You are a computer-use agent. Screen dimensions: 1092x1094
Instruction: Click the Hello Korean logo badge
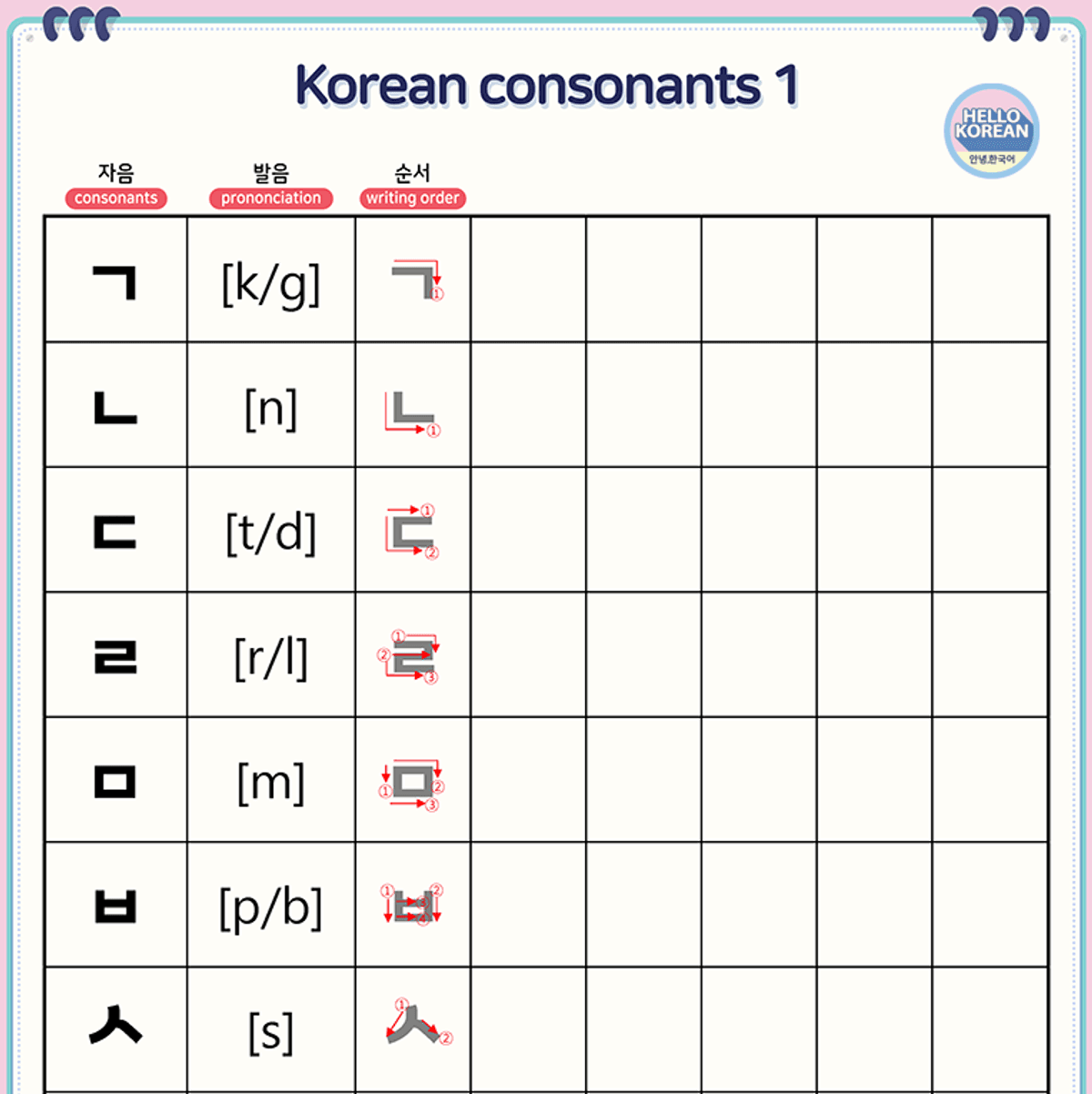(x=991, y=131)
